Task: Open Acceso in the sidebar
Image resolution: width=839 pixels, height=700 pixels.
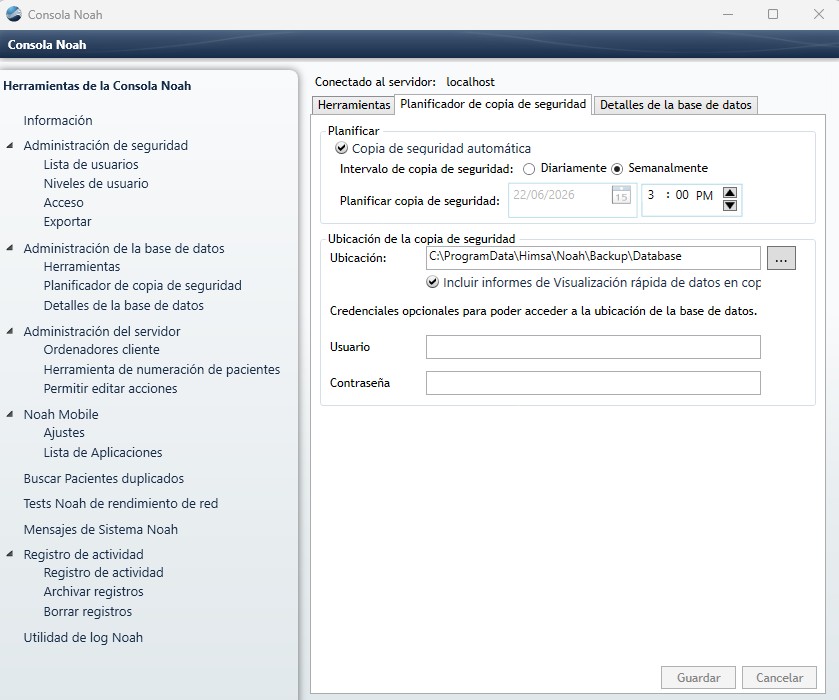Action: coord(63,202)
